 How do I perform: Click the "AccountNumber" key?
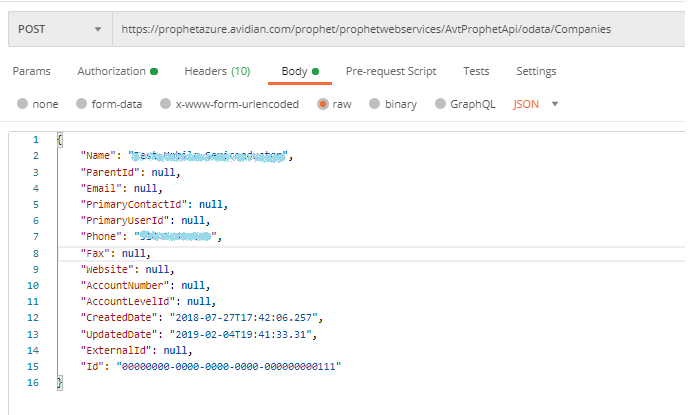[x=125, y=286]
